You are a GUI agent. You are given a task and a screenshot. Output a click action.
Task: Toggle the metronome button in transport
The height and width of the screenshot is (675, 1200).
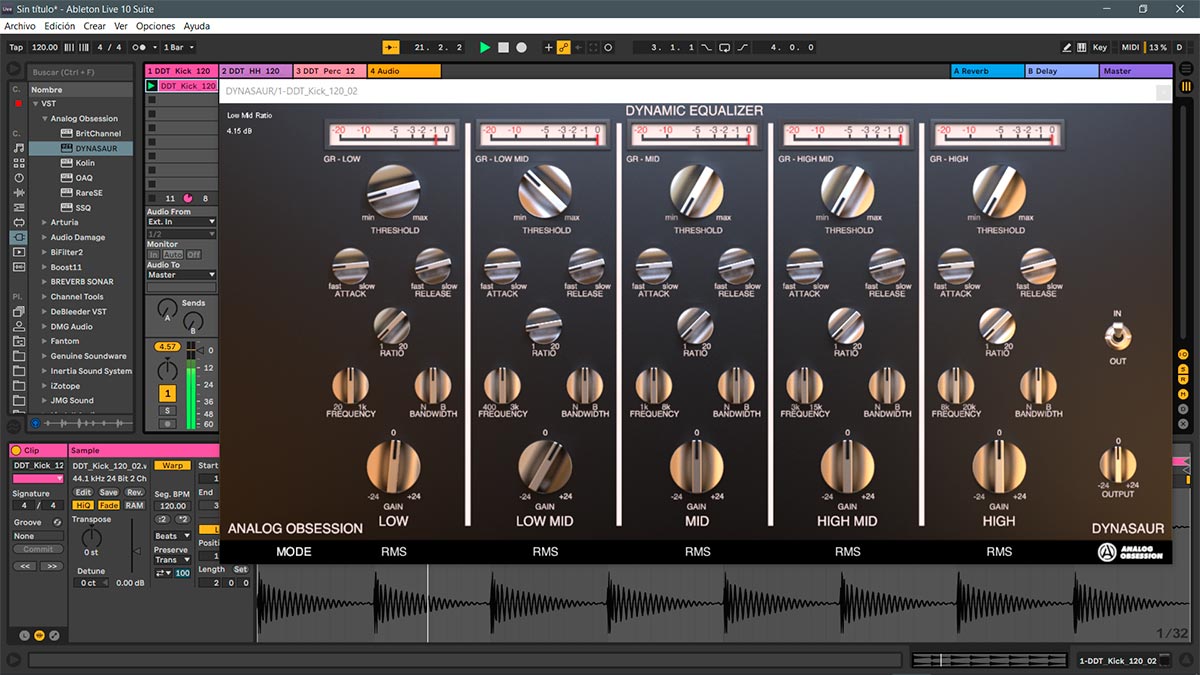144,47
